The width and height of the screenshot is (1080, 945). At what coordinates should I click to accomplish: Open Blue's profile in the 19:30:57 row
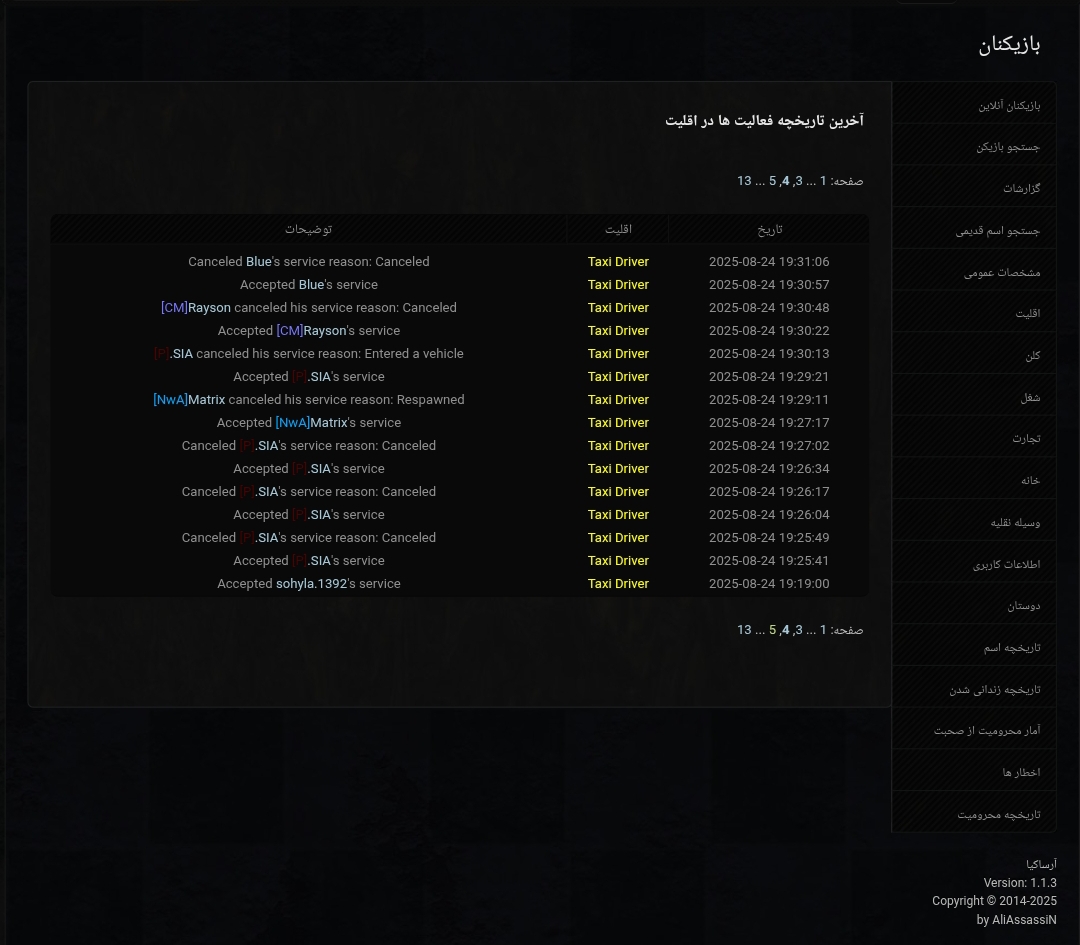pyautogui.click(x=311, y=284)
